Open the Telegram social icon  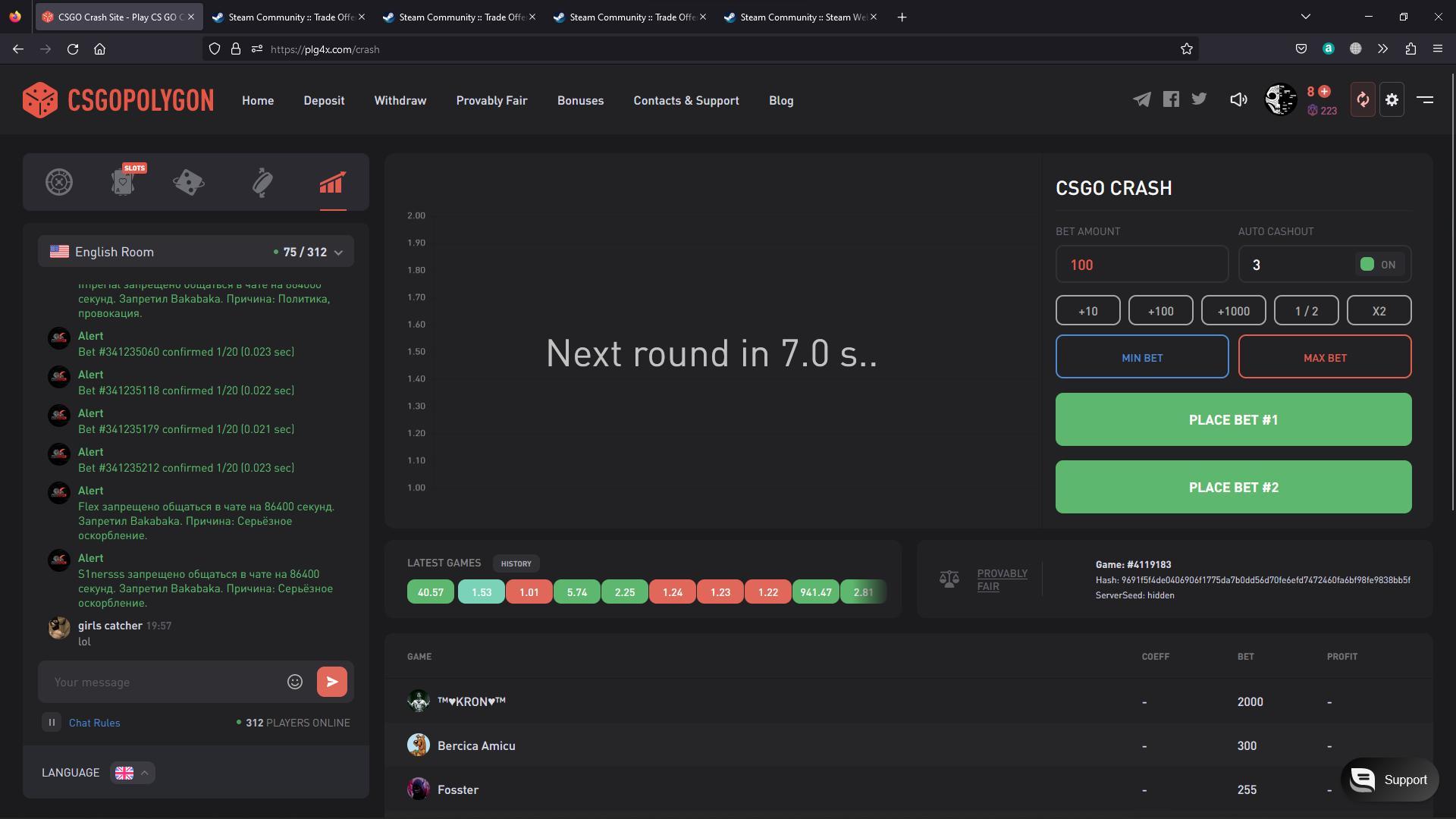click(1141, 99)
